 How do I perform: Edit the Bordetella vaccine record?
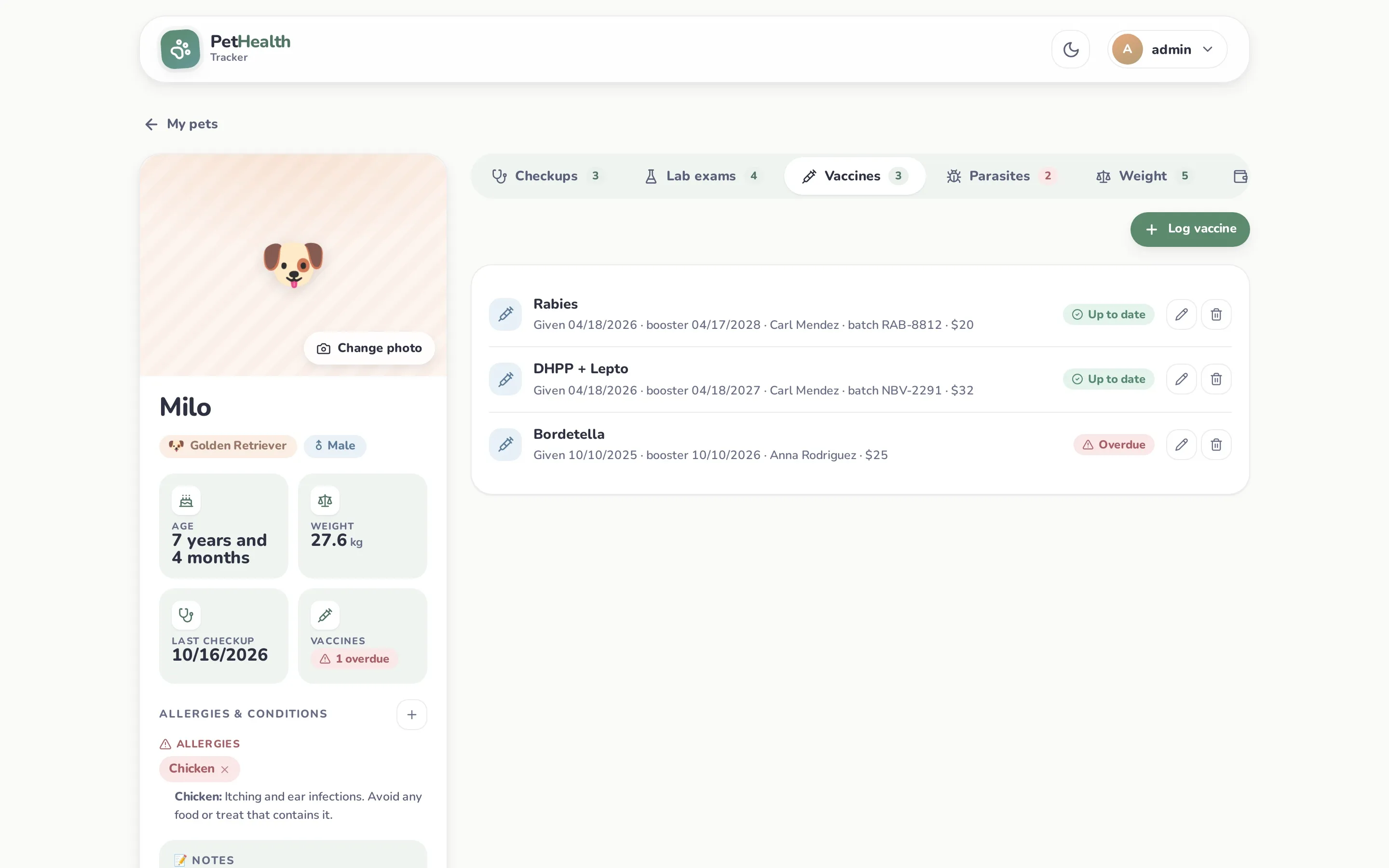pyautogui.click(x=1181, y=444)
